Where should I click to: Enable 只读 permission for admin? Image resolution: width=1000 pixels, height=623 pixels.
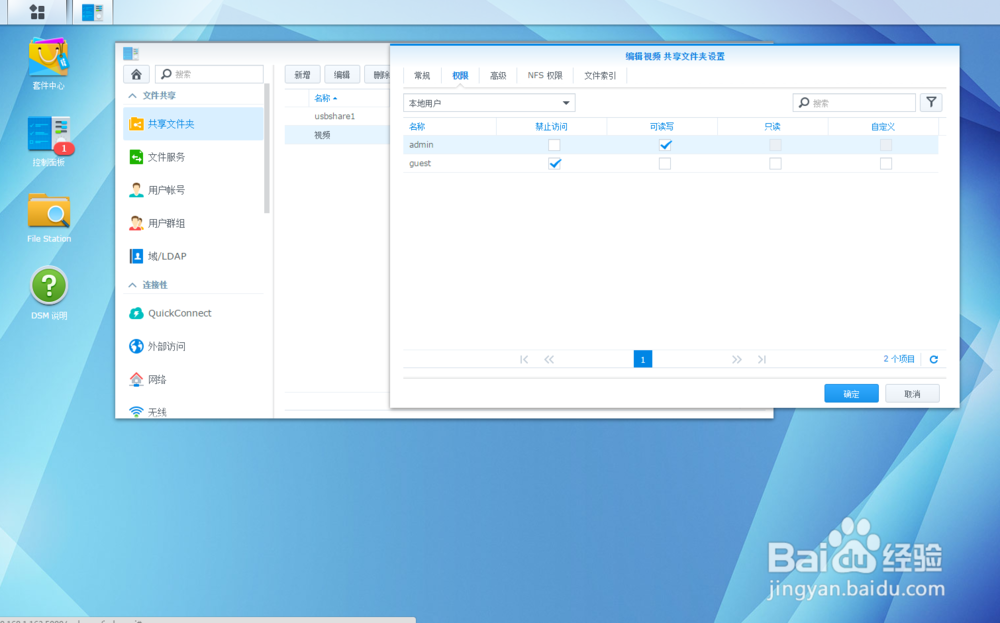tap(775, 144)
